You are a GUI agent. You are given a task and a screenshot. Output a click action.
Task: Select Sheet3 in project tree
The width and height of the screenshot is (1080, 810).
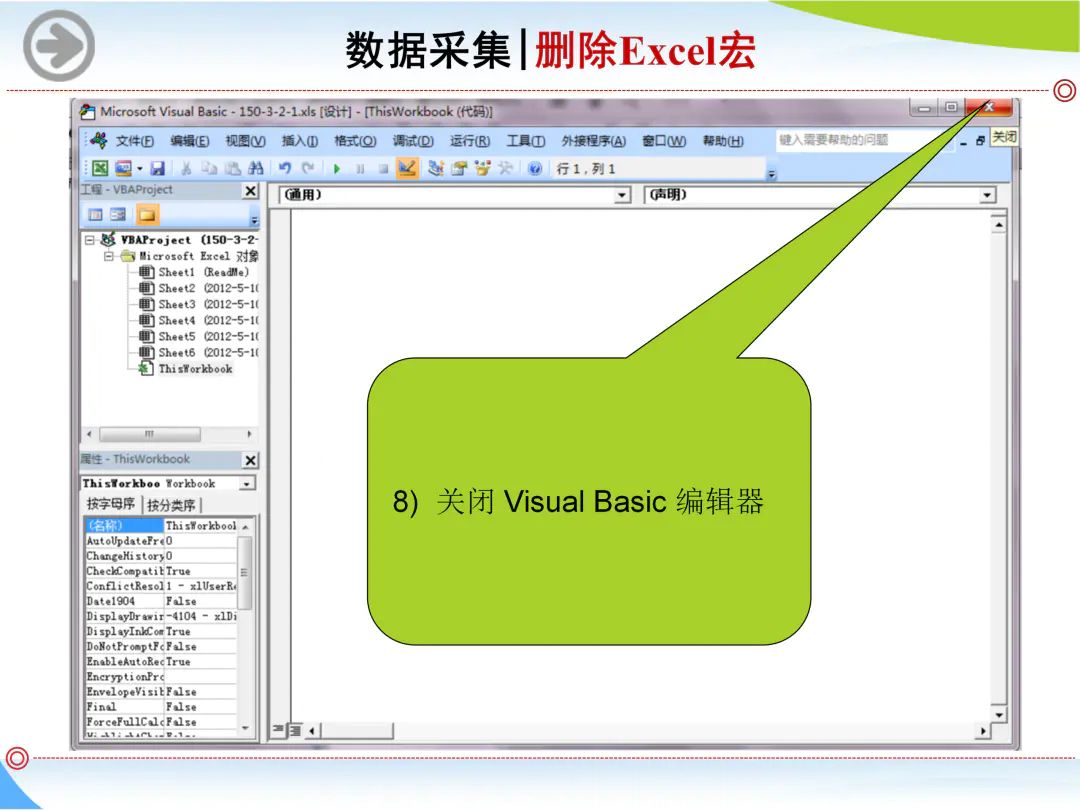pyautogui.click(x=198, y=304)
